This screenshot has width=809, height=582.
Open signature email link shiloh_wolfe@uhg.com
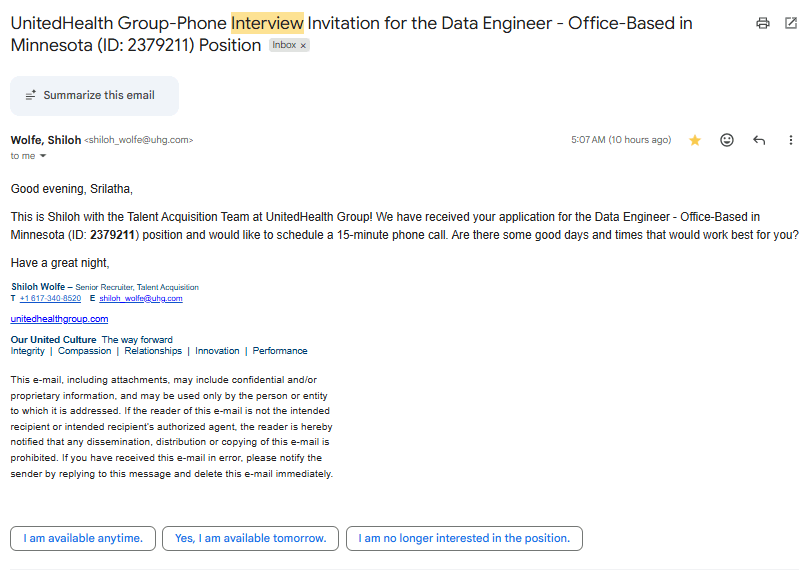[141, 298]
